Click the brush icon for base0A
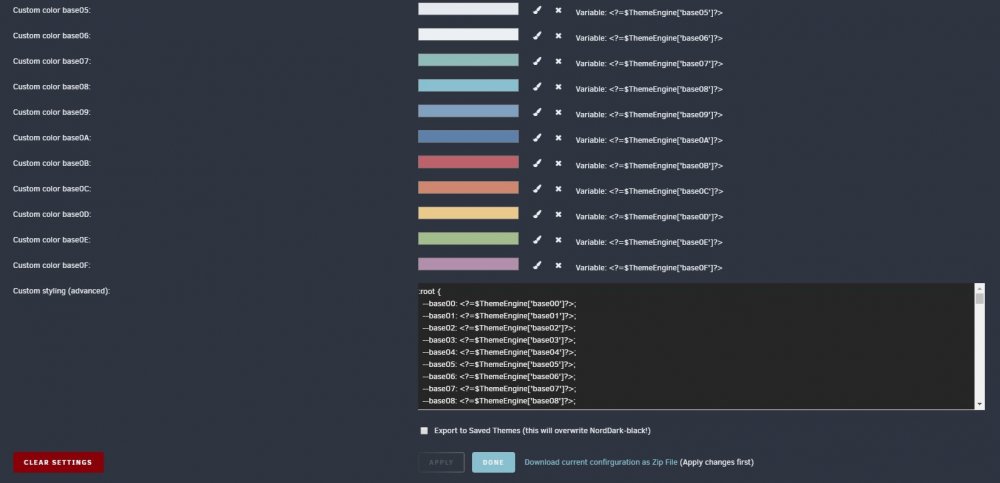The height and width of the screenshot is (483, 1000). (x=537, y=138)
